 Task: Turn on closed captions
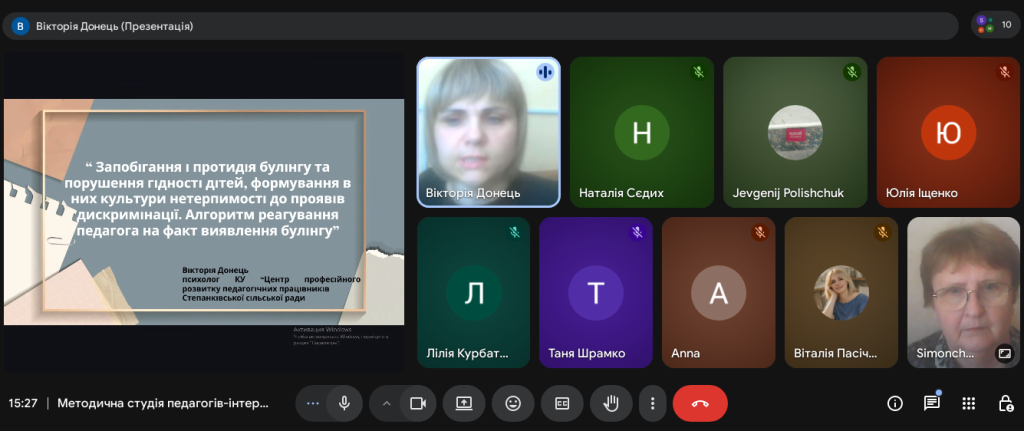pyautogui.click(x=562, y=403)
